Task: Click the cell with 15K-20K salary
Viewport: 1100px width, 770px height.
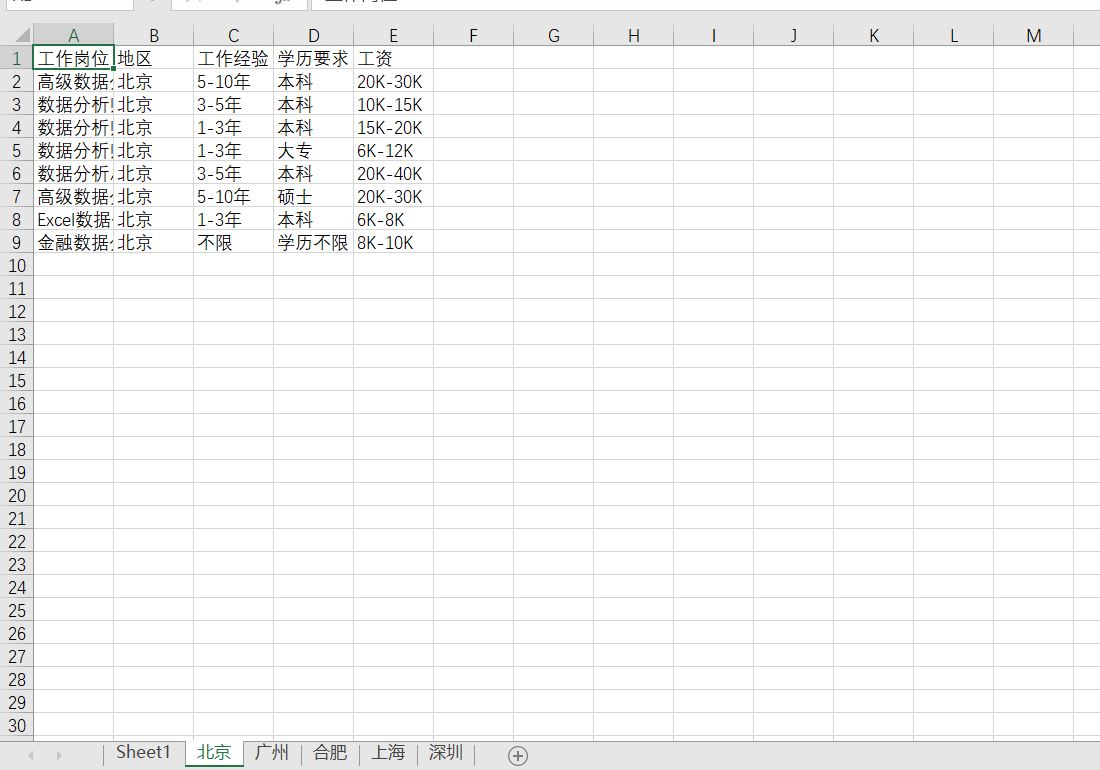Action: [x=394, y=128]
